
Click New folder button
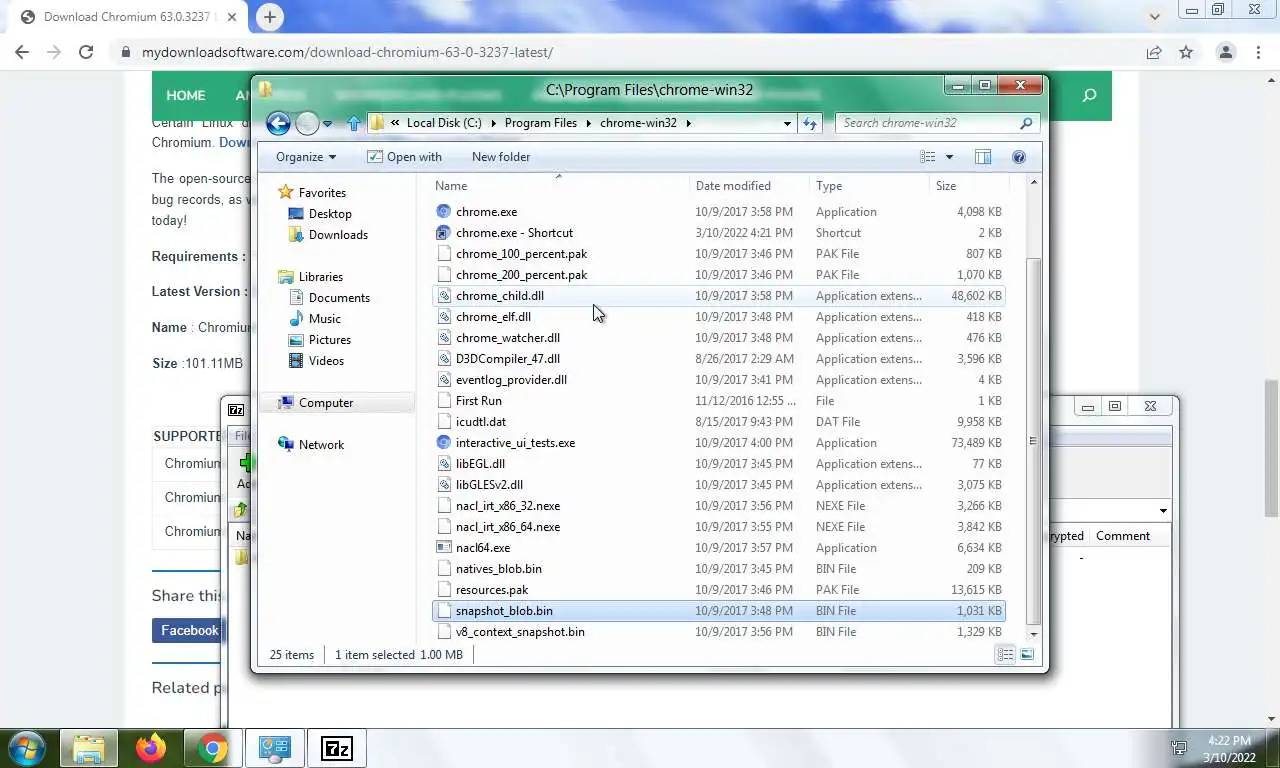pos(501,157)
